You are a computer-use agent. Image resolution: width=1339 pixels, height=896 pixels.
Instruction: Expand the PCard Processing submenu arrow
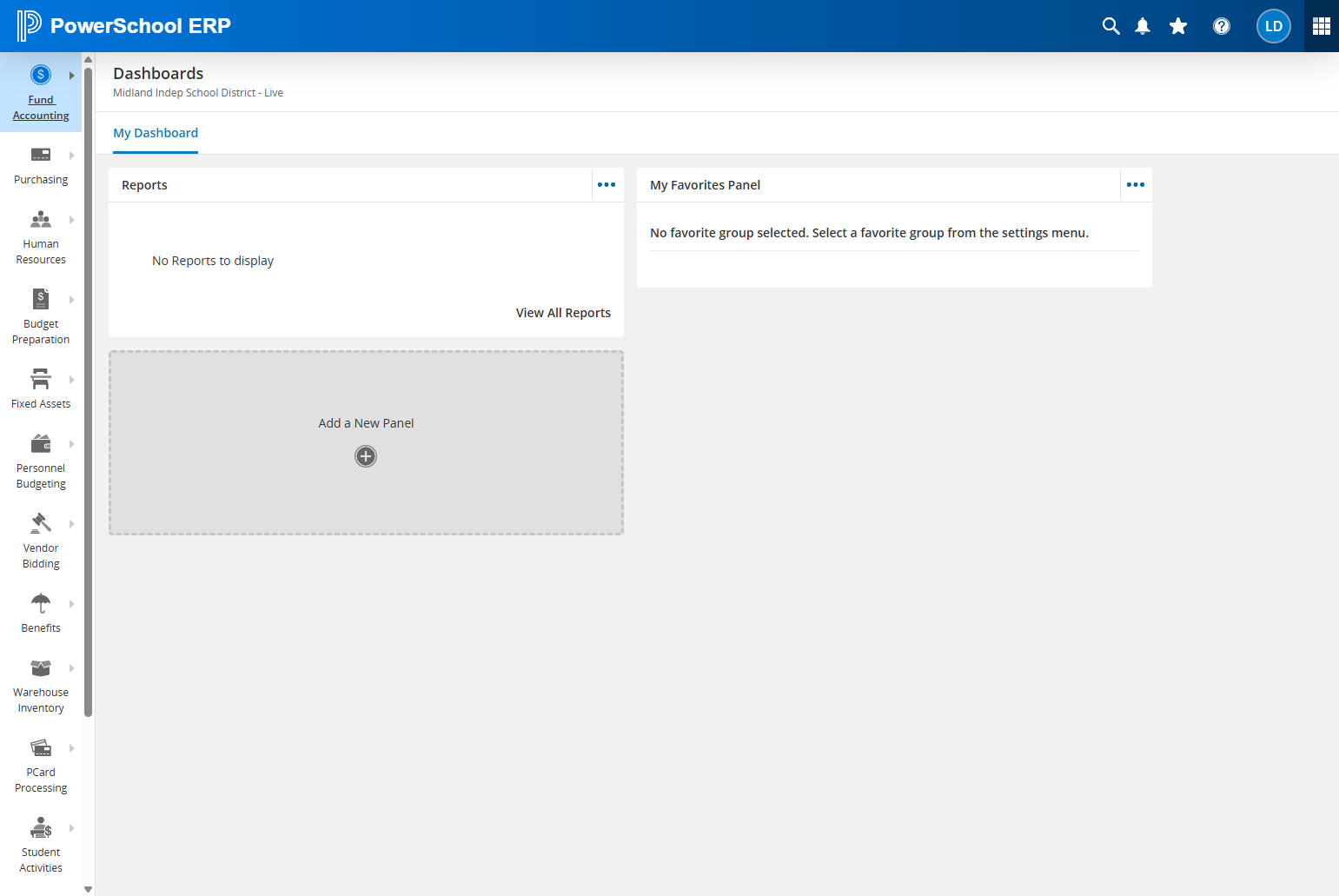(x=72, y=748)
